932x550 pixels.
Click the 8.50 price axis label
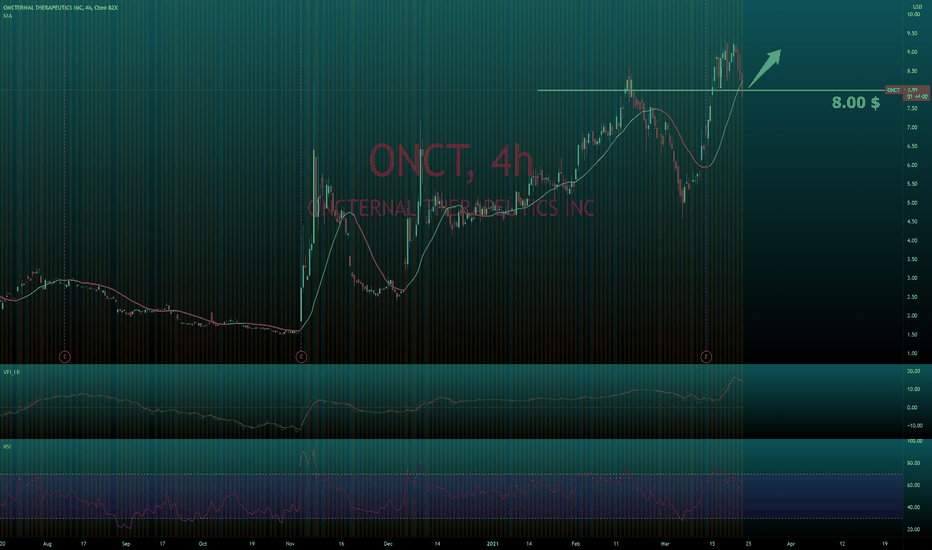(912, 71)
